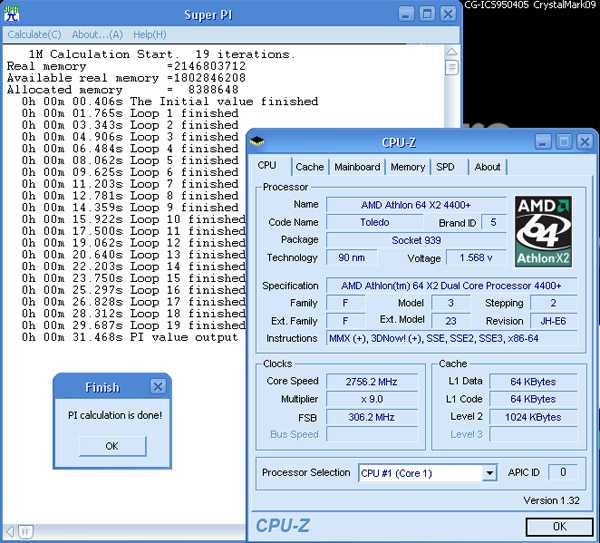Click the Core Speed value 2756.2 MHz
This screenshot has height=543, width=600.
click(x=372, y=382)
